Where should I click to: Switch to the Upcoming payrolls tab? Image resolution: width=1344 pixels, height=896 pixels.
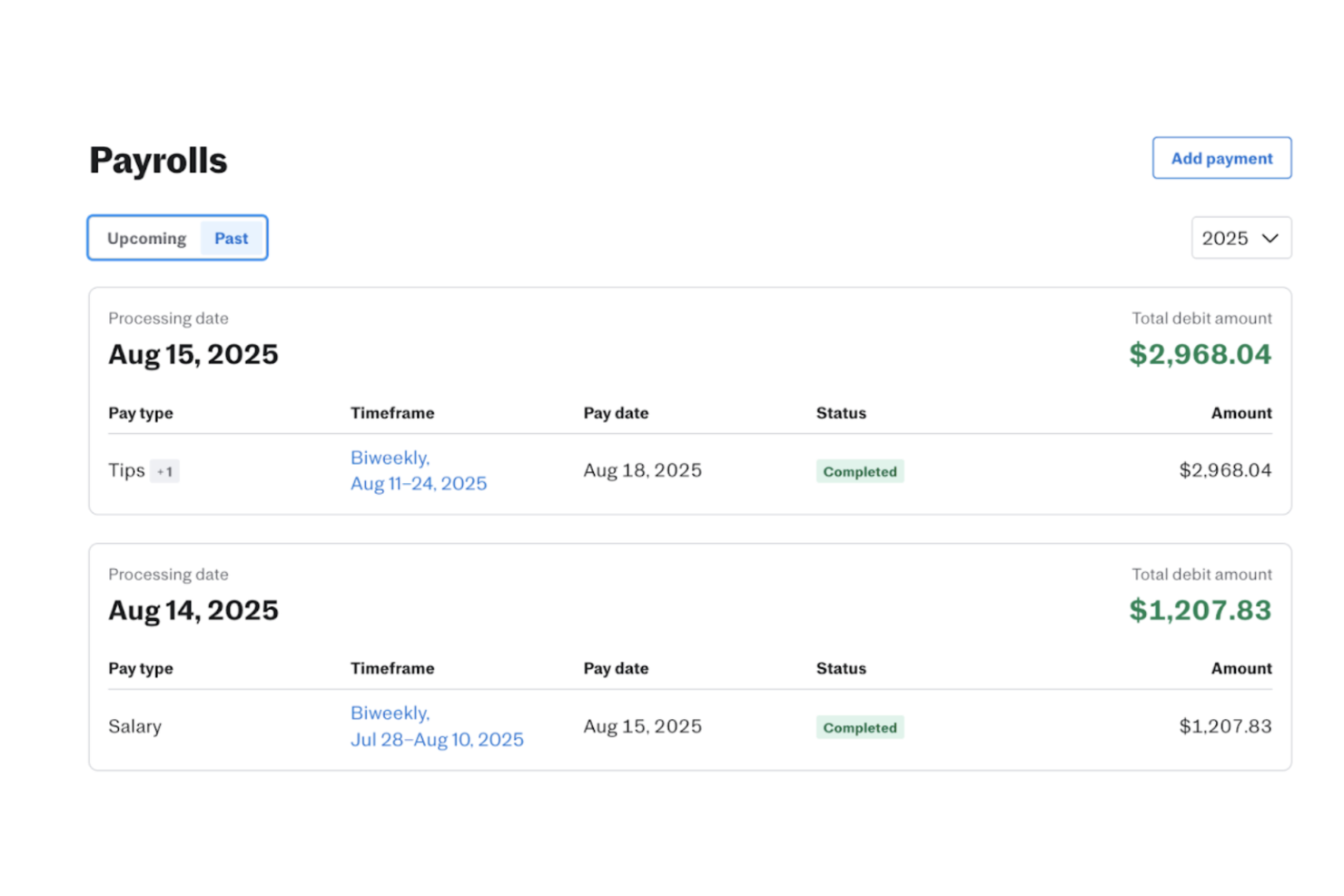(x=145, y=238)
